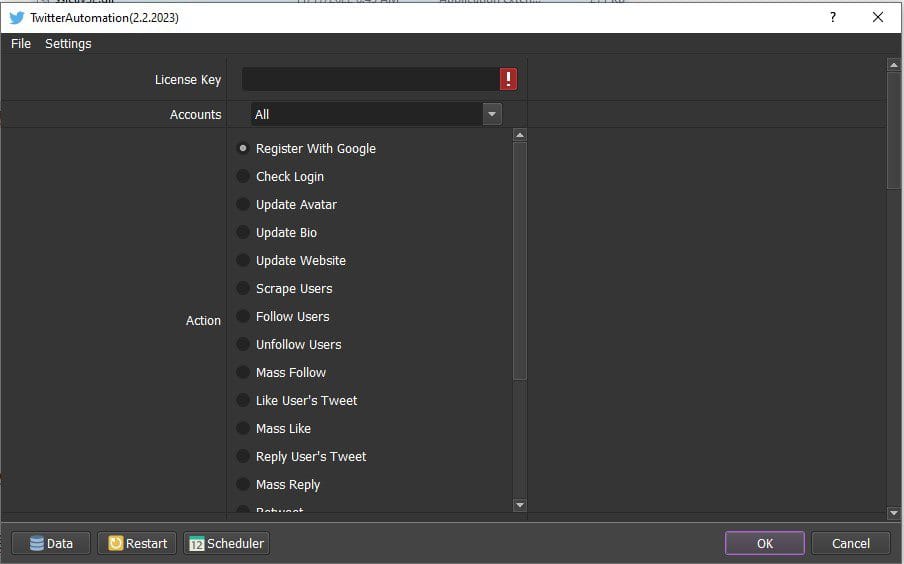Click the Accounts label
Image resolution: width=904 pixels, height=564 pixels.
click(195, 115)
